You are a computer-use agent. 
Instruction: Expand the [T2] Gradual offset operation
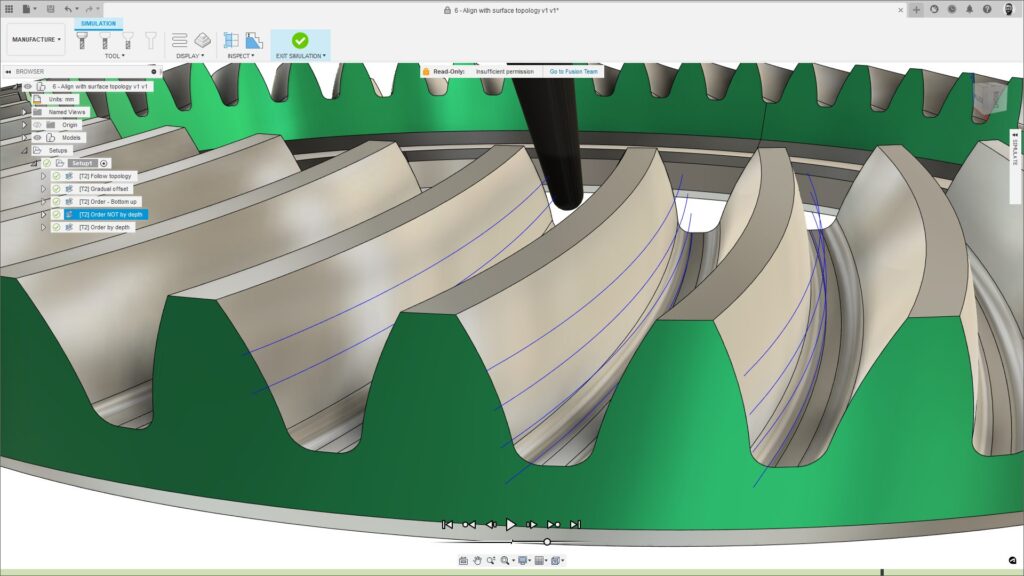pyautogui.click(x=43, y=189)
